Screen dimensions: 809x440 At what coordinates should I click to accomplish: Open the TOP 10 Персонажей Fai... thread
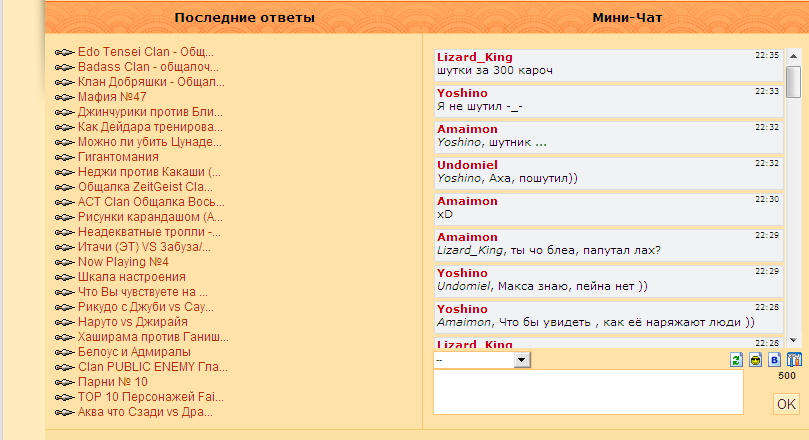(151, 397)
